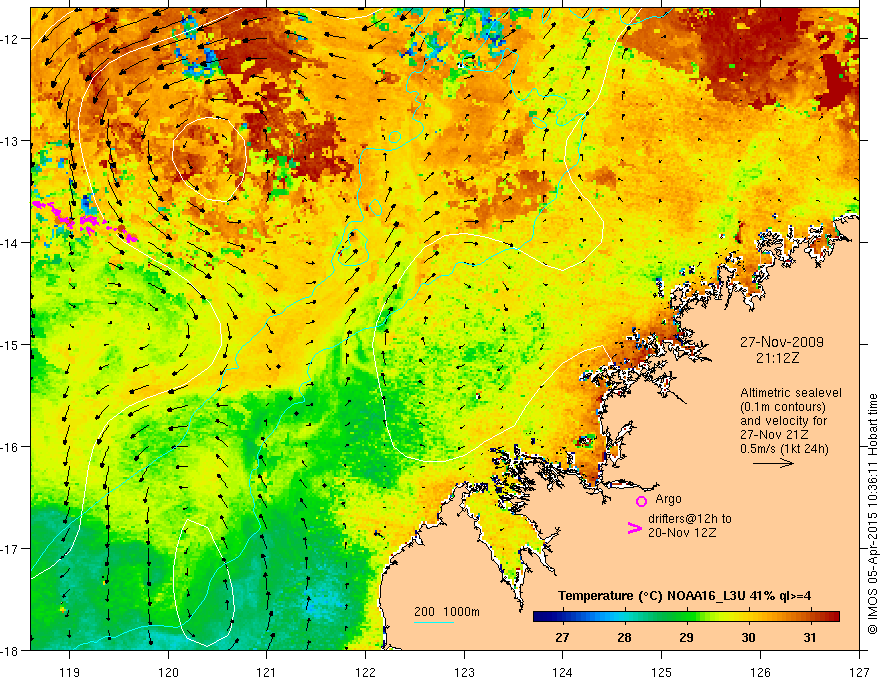This screenshot has width=880, height=680.
Task: Pick the cyan 28°C colorbar section
Action: click(x=624, y=617)
